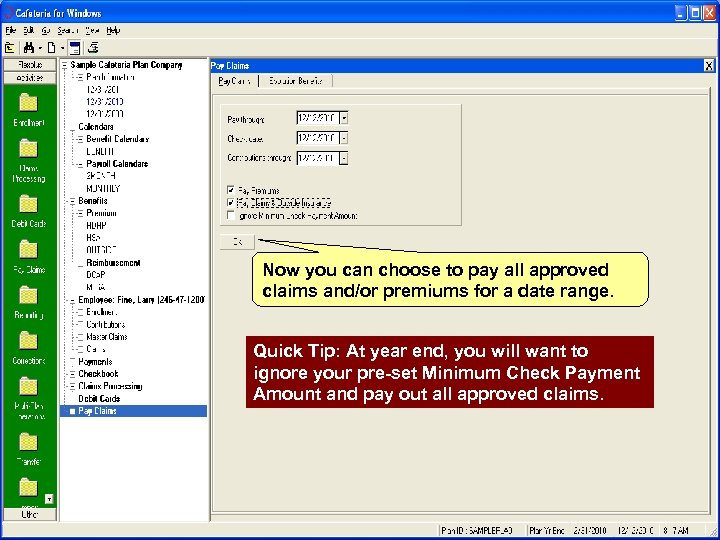This screenshot has height=540, width=720.
Task: Select the MONTHLY payroll calendar
Action: [x=103, y=189]
